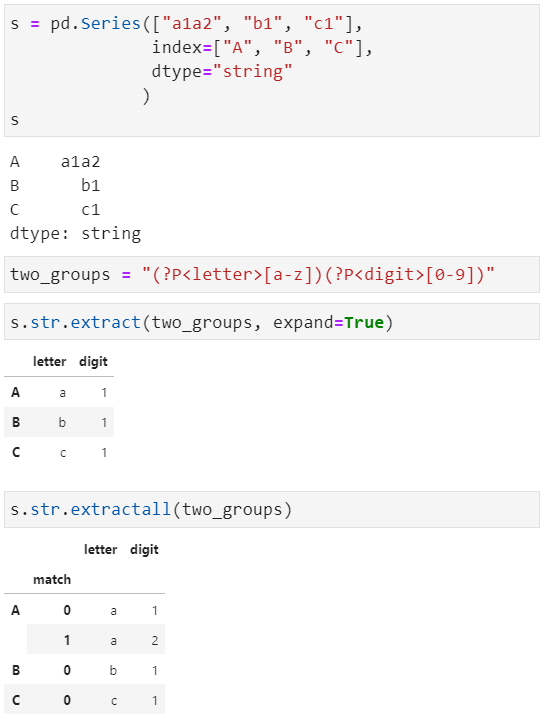This screenshot has height=719, width=548.
Task: Select row C in the extractall table
Action: tap(84, 700)
